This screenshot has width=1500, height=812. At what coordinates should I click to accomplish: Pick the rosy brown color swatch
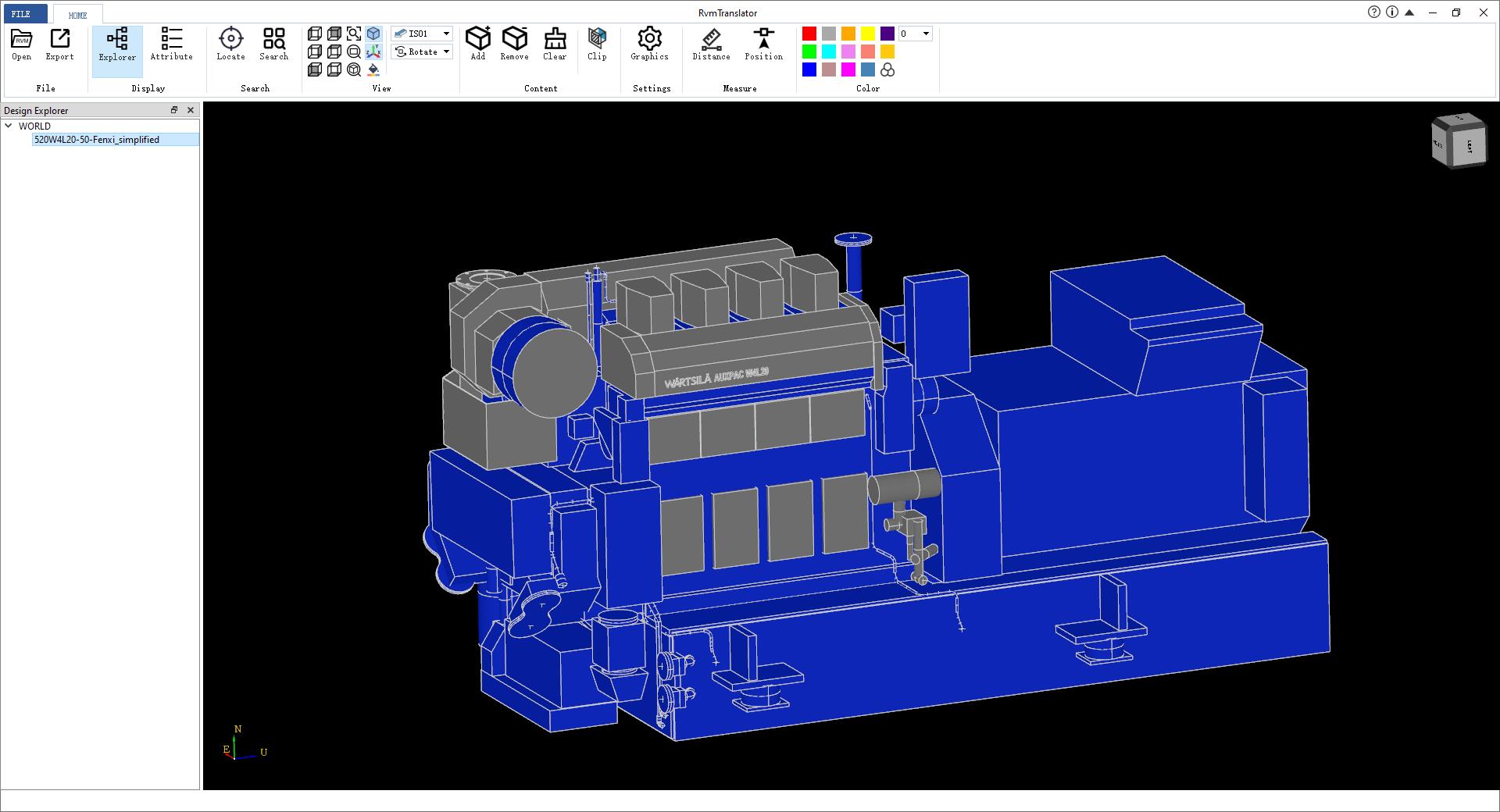click(x=829, y=69)
